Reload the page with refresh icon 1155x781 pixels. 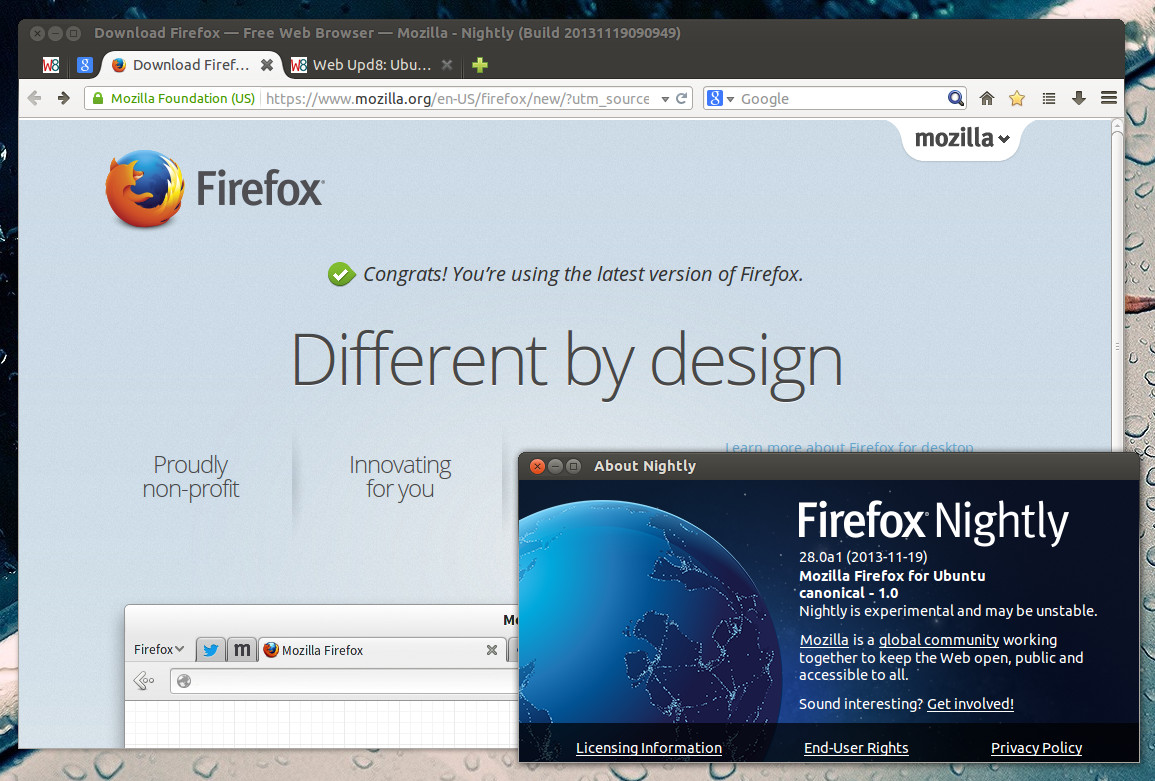(x=681, y=98)
